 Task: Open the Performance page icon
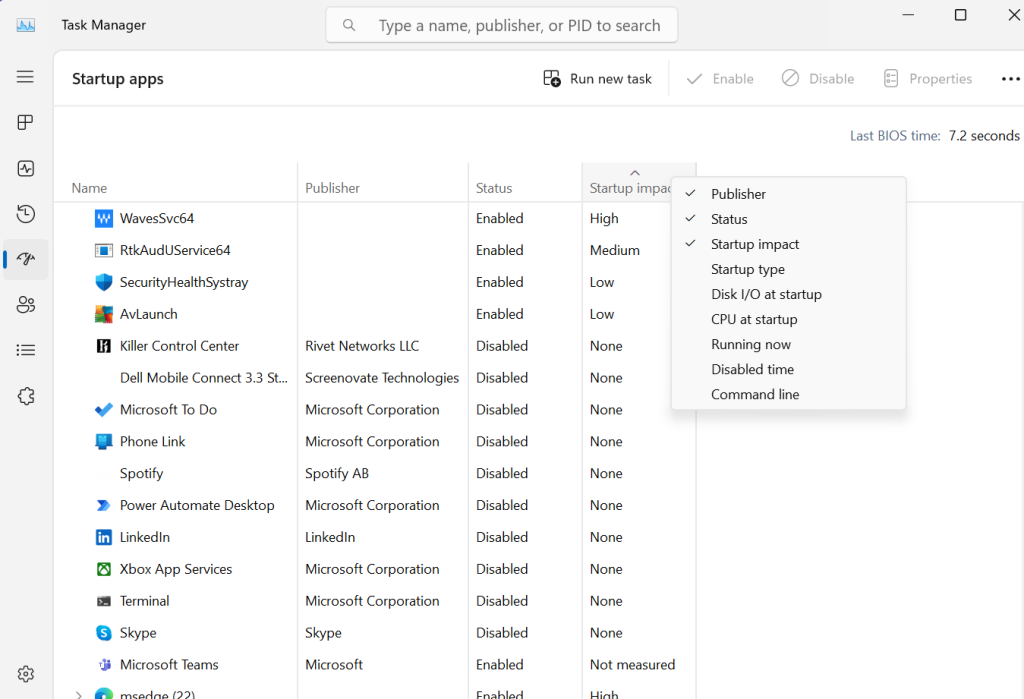(25, 169)
